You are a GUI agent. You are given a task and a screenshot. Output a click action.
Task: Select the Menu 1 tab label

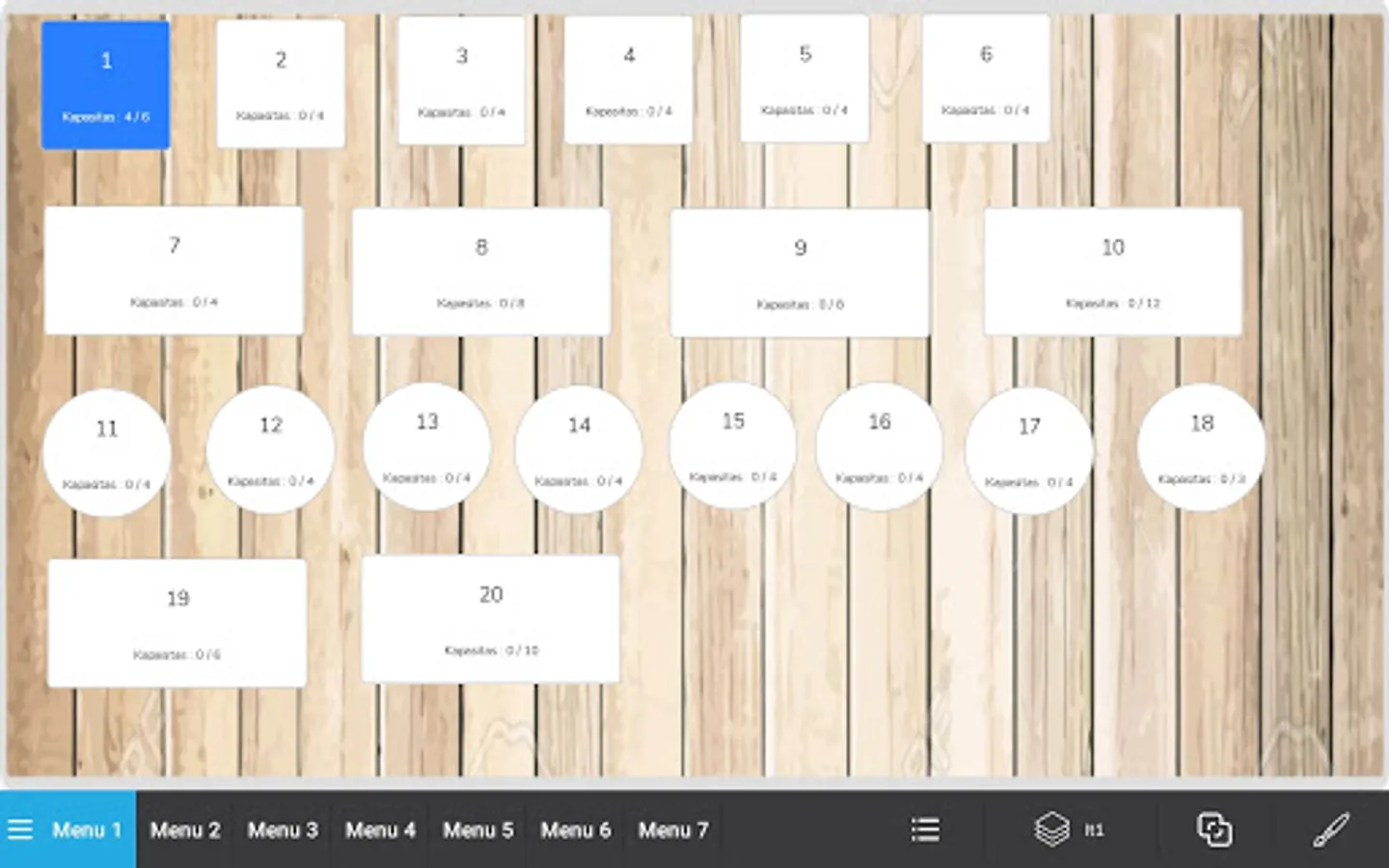point(87,829)
